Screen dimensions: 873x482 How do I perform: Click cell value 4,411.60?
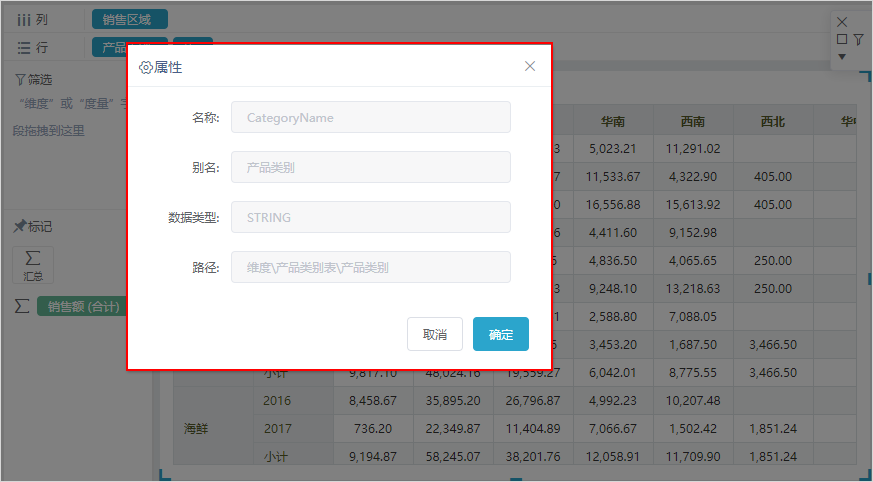point(613,232)
